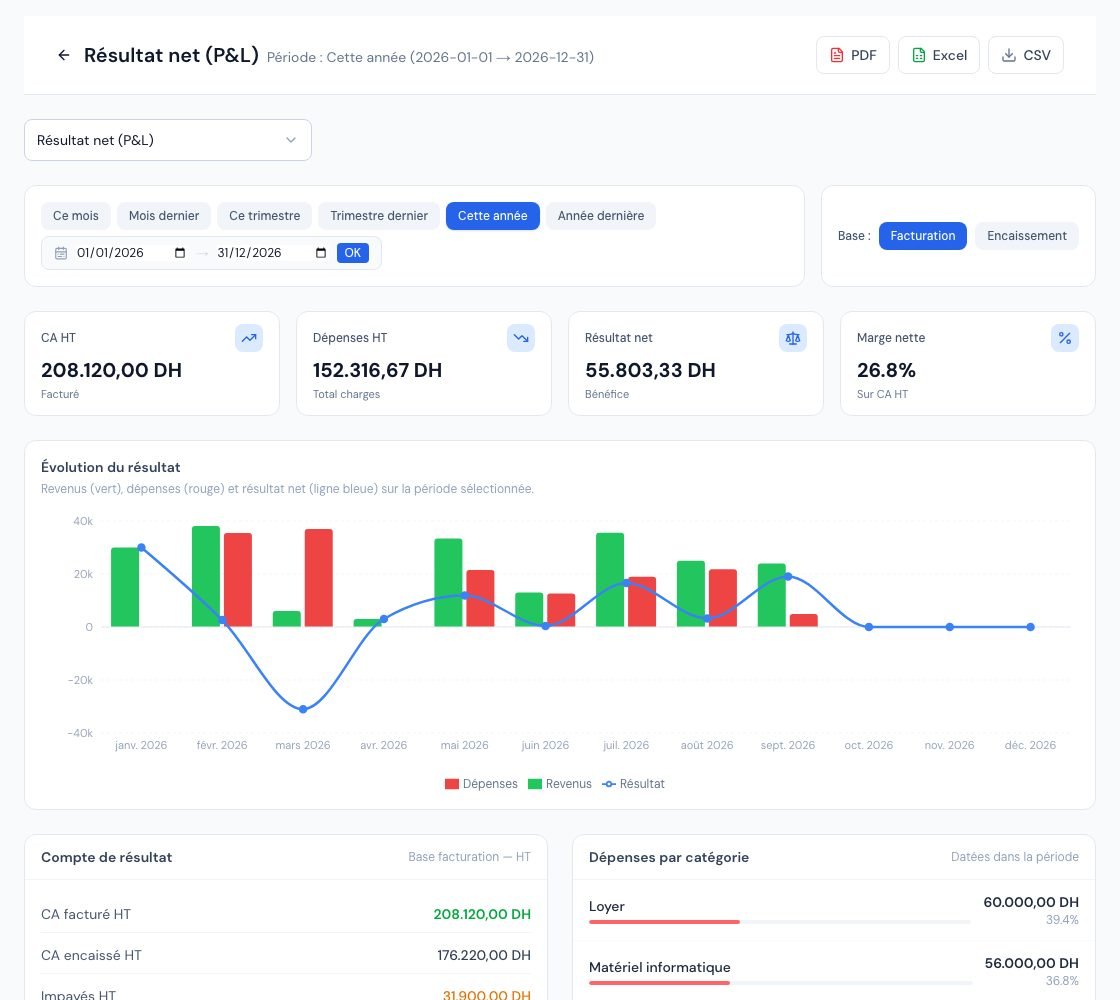1120x1000 pixels.
Task: Click the Loyer amount 60.000,00 DH
Action: pos(1031,902)
